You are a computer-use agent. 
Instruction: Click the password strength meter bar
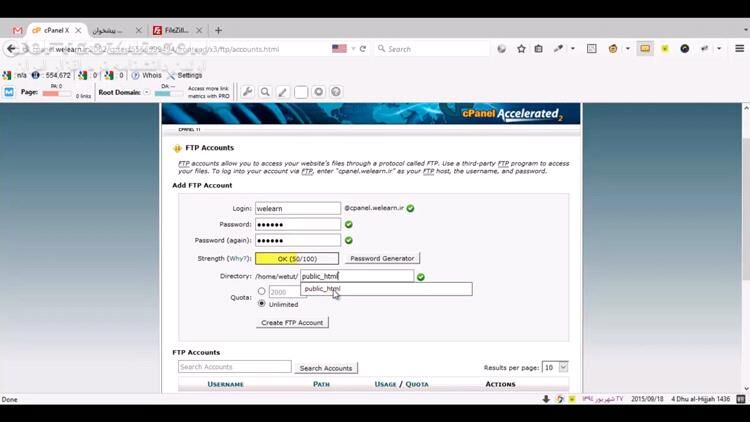point(298,258)
